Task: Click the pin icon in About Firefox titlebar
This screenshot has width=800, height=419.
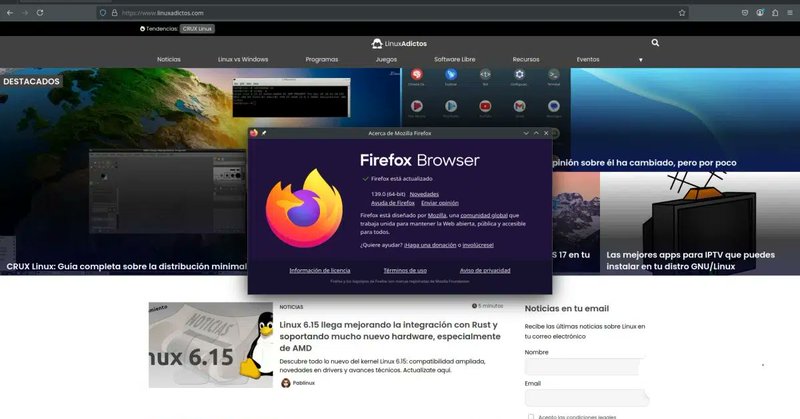Action: (x=264, y=133)
